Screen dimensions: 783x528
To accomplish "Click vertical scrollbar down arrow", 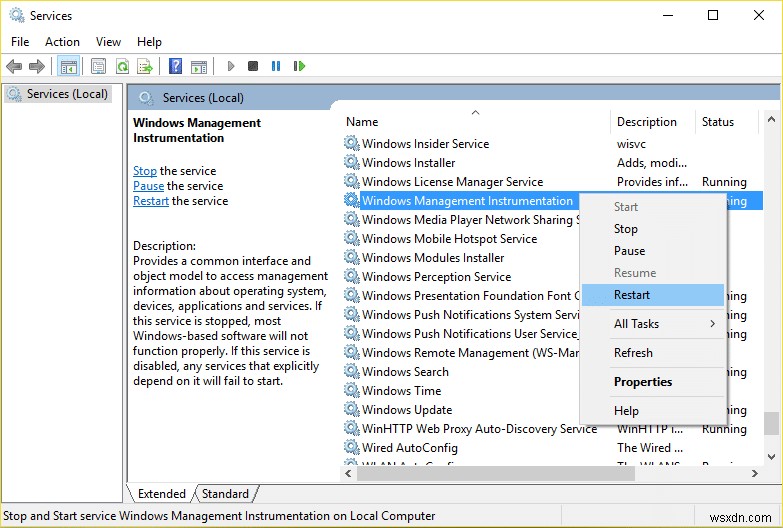I will [x=771, y=457].
